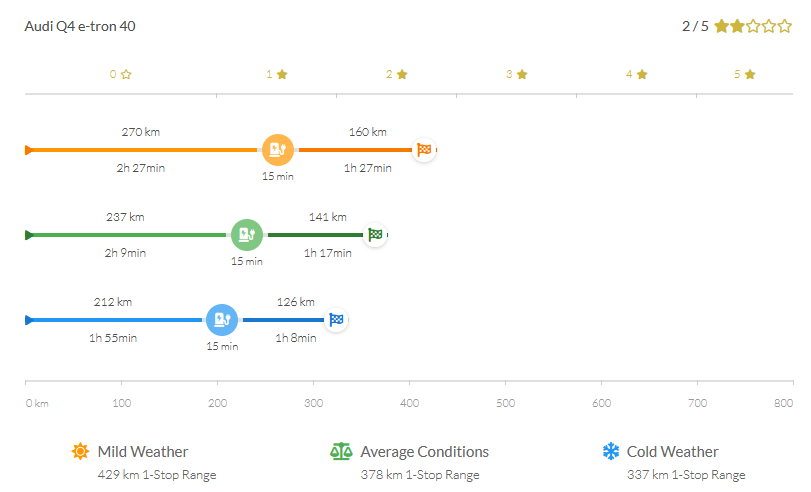Screen dimensions: 811x492
Task: Click the blue start arrow marker
Action: point(29,320)
